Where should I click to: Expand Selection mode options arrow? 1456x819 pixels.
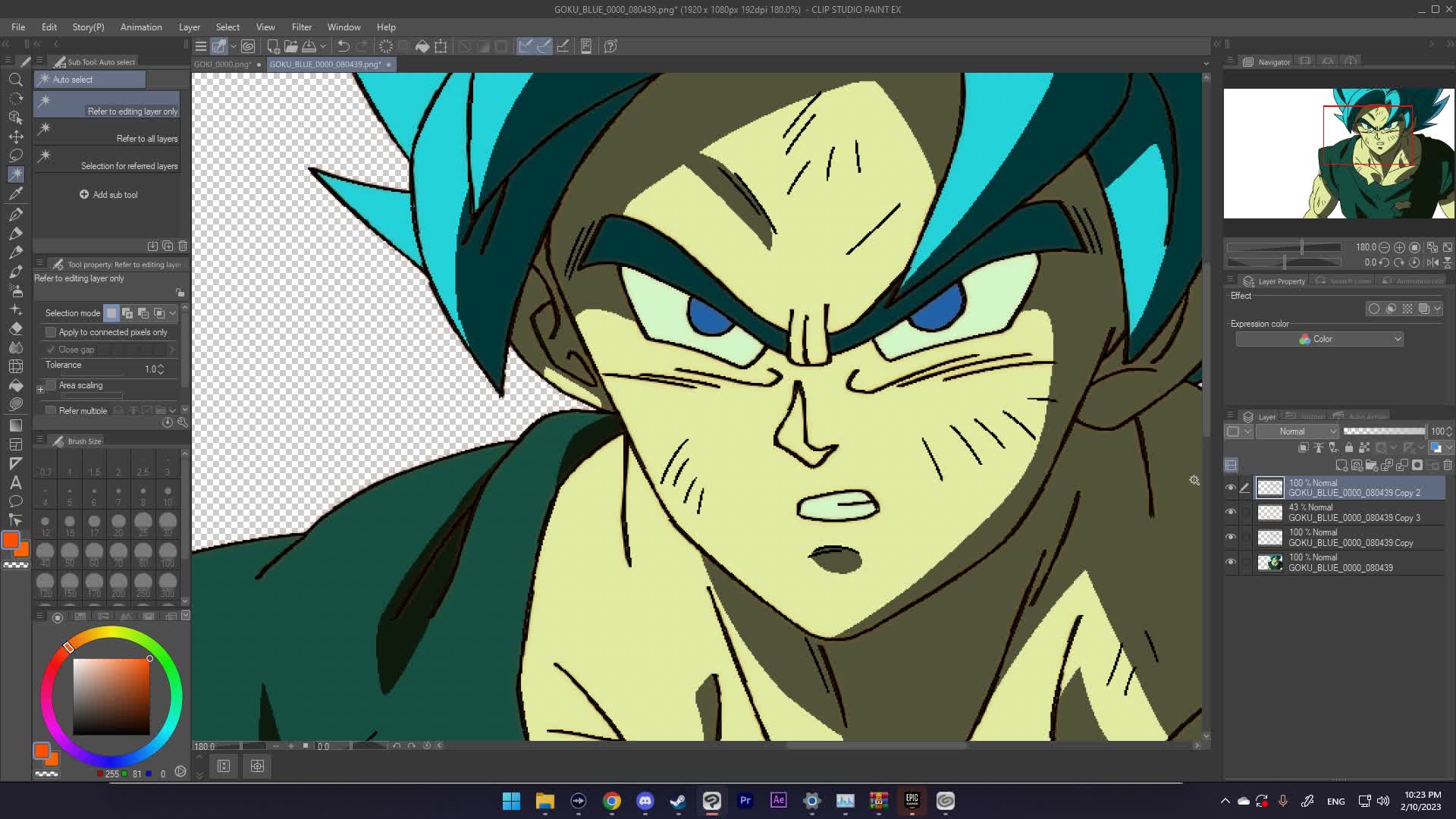(173, 313)
